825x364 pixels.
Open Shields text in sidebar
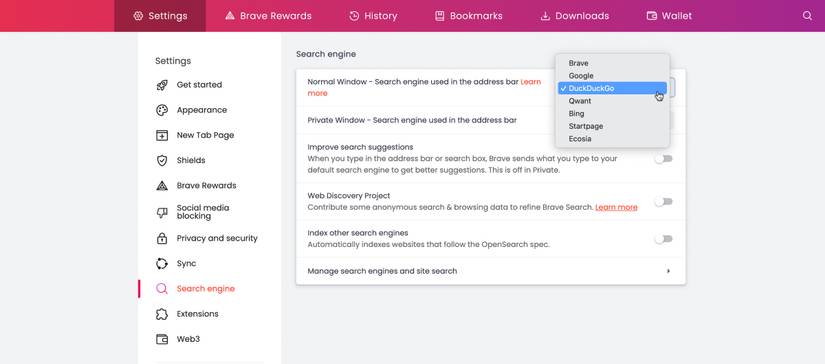pyautogui.click(x=191, y=160)
